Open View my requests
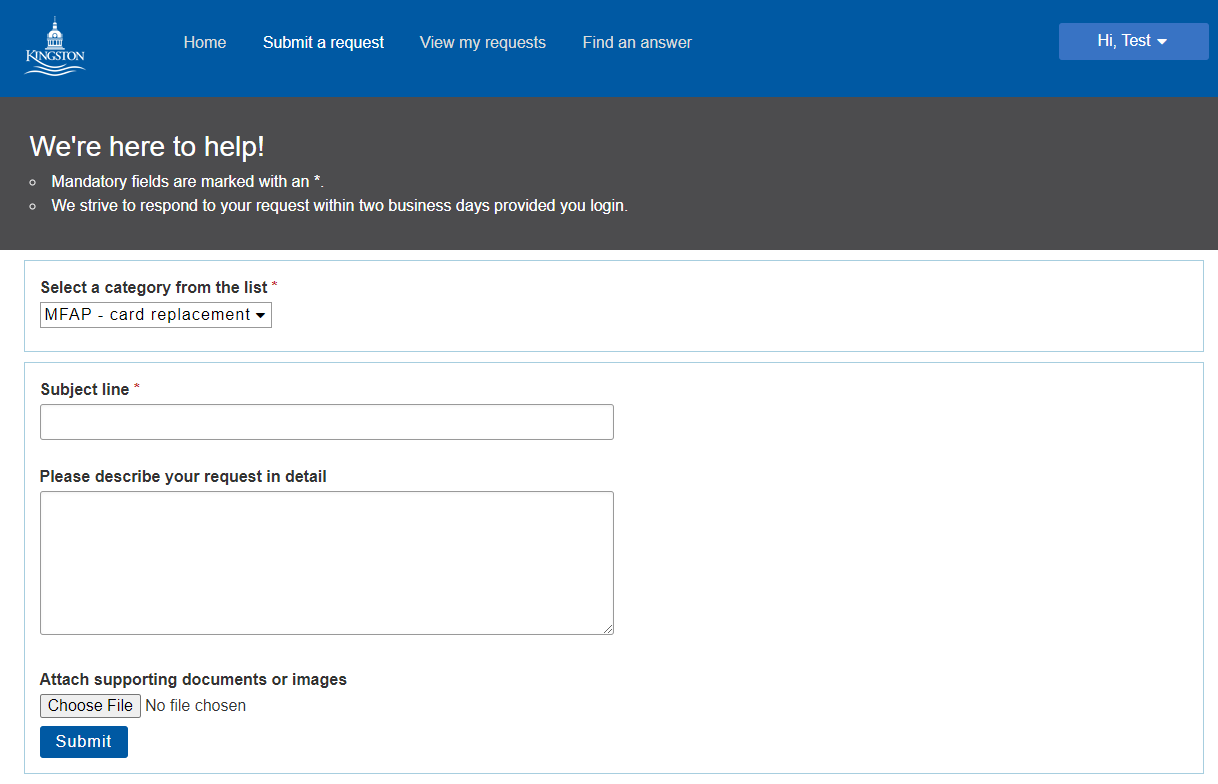This screenshot has height=784, width=1218. click(x=483, y=42)
